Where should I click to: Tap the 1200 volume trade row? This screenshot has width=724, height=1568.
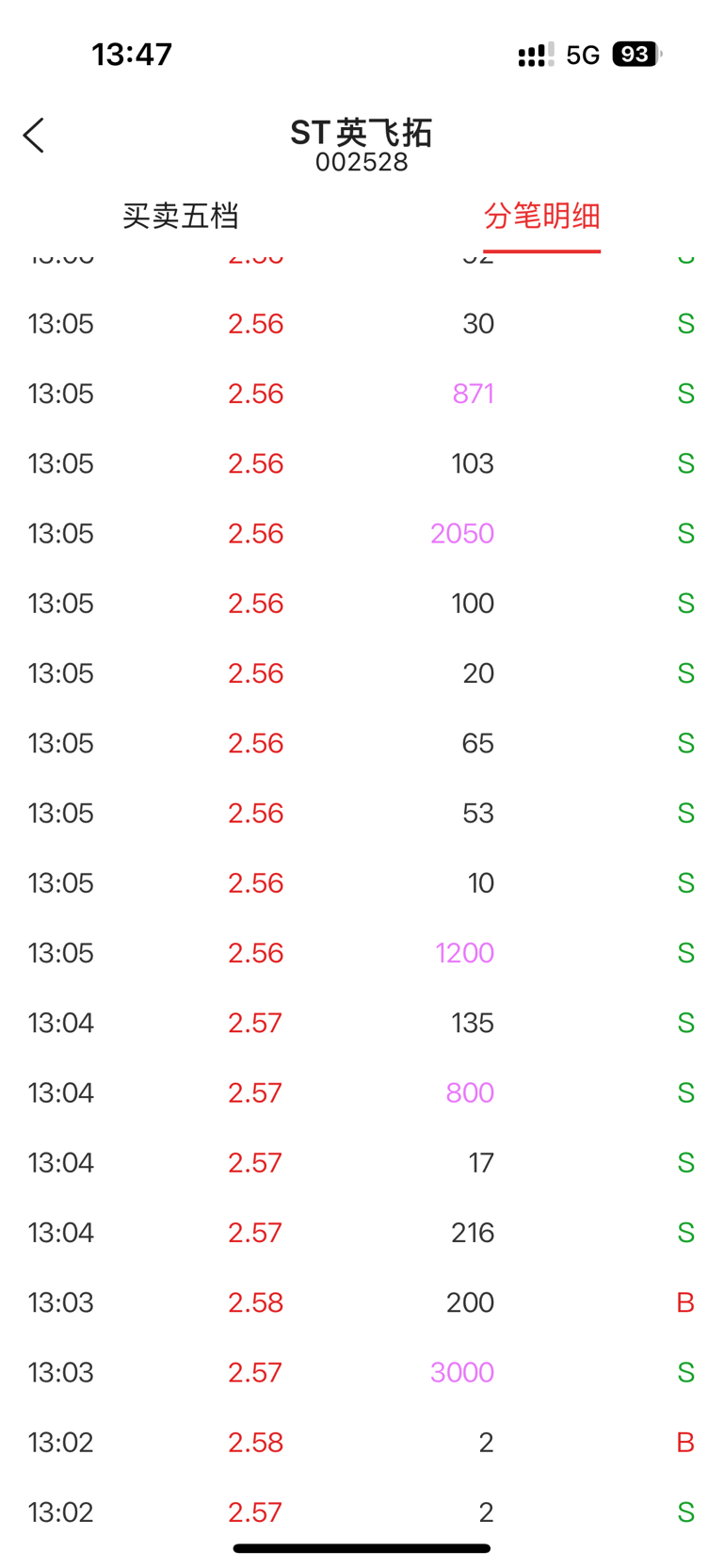(362, 953)
